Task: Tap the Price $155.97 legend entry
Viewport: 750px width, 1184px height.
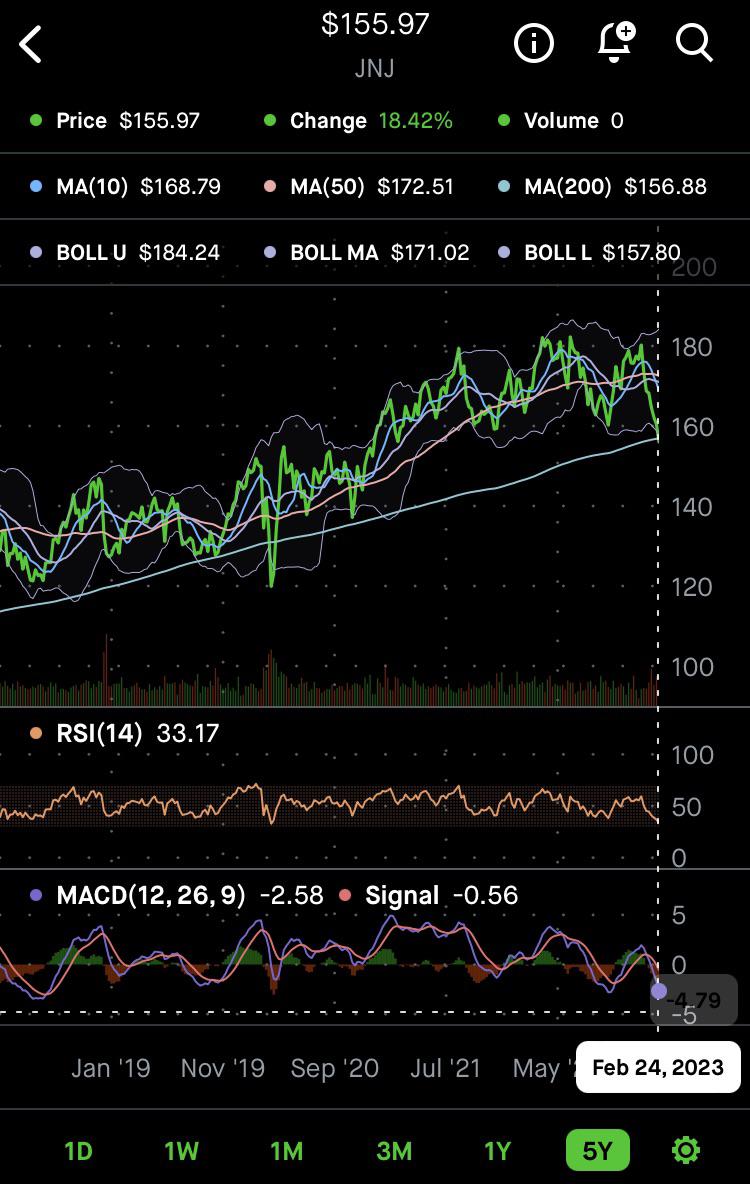Action: click(x=115, y=121)
